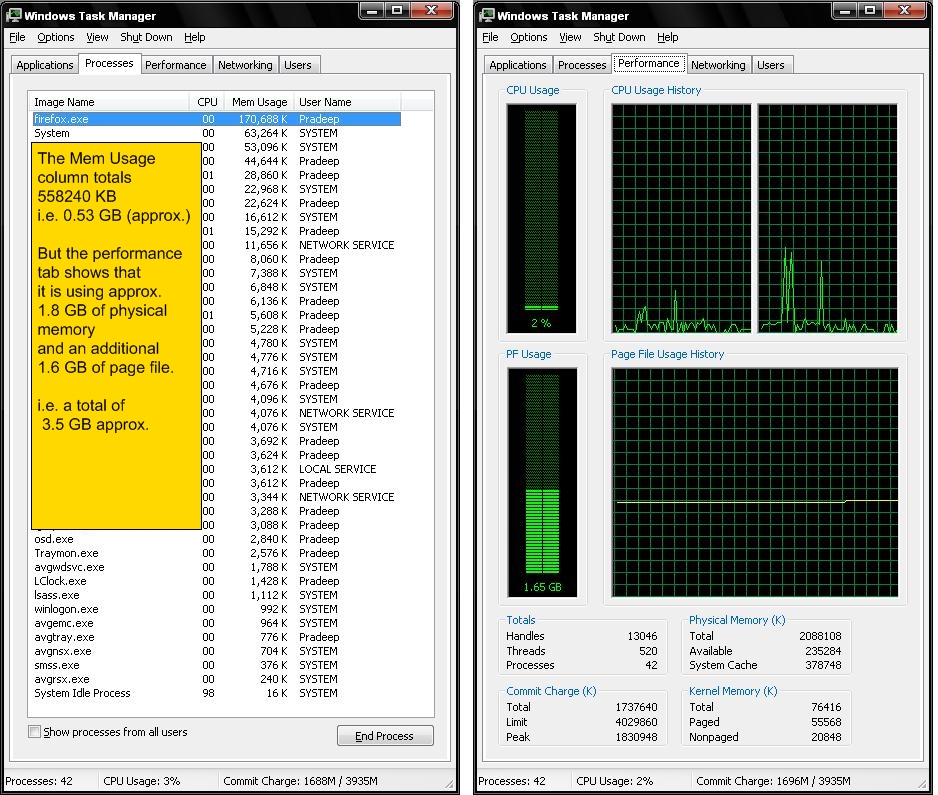Select the lsass.exe process row
The height and width of the screenshot is (795, 938).
coord(217,595)
